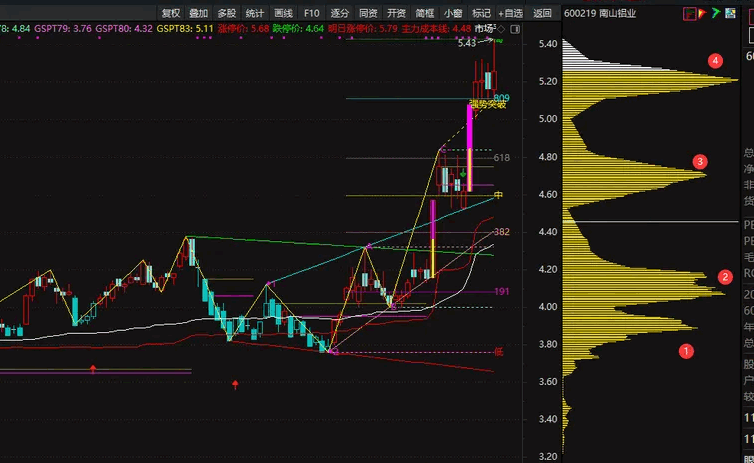Viewport: 754px width, 463px height.
Task: Click the 明日涨停价: 5.79 indicator value
Action: coord(363,29)
